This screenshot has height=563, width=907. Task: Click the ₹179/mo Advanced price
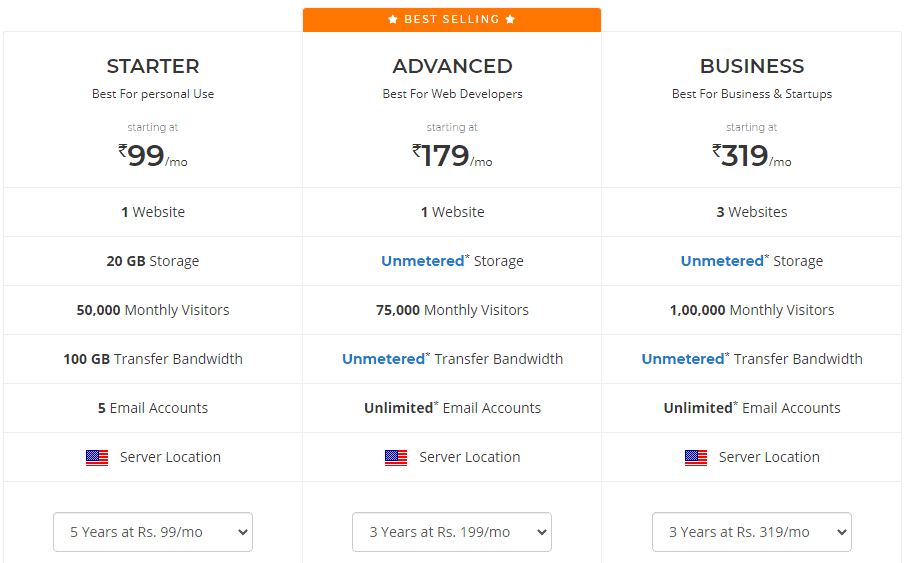[x=452, y=156]
